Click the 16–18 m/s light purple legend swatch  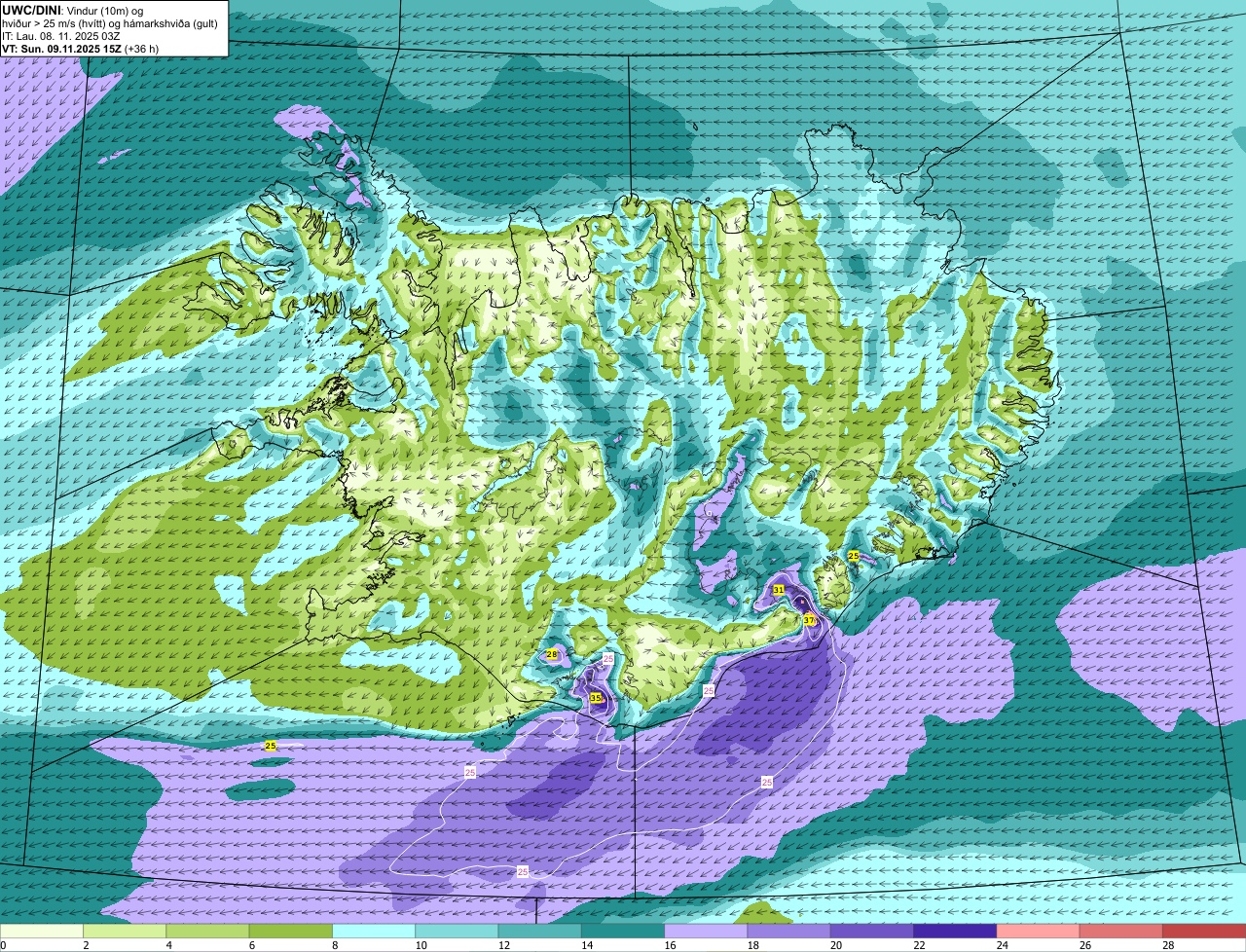point(706,932)
